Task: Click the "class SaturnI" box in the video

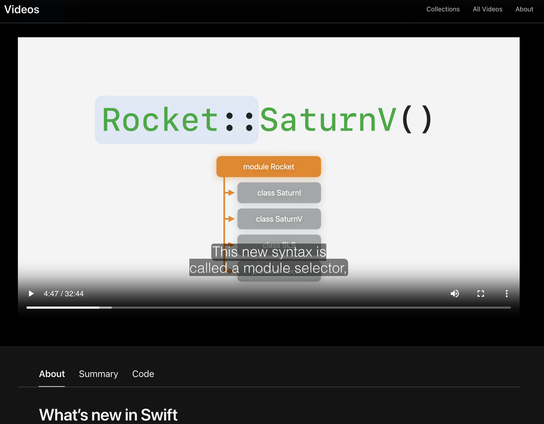Action: coord(279,193)
